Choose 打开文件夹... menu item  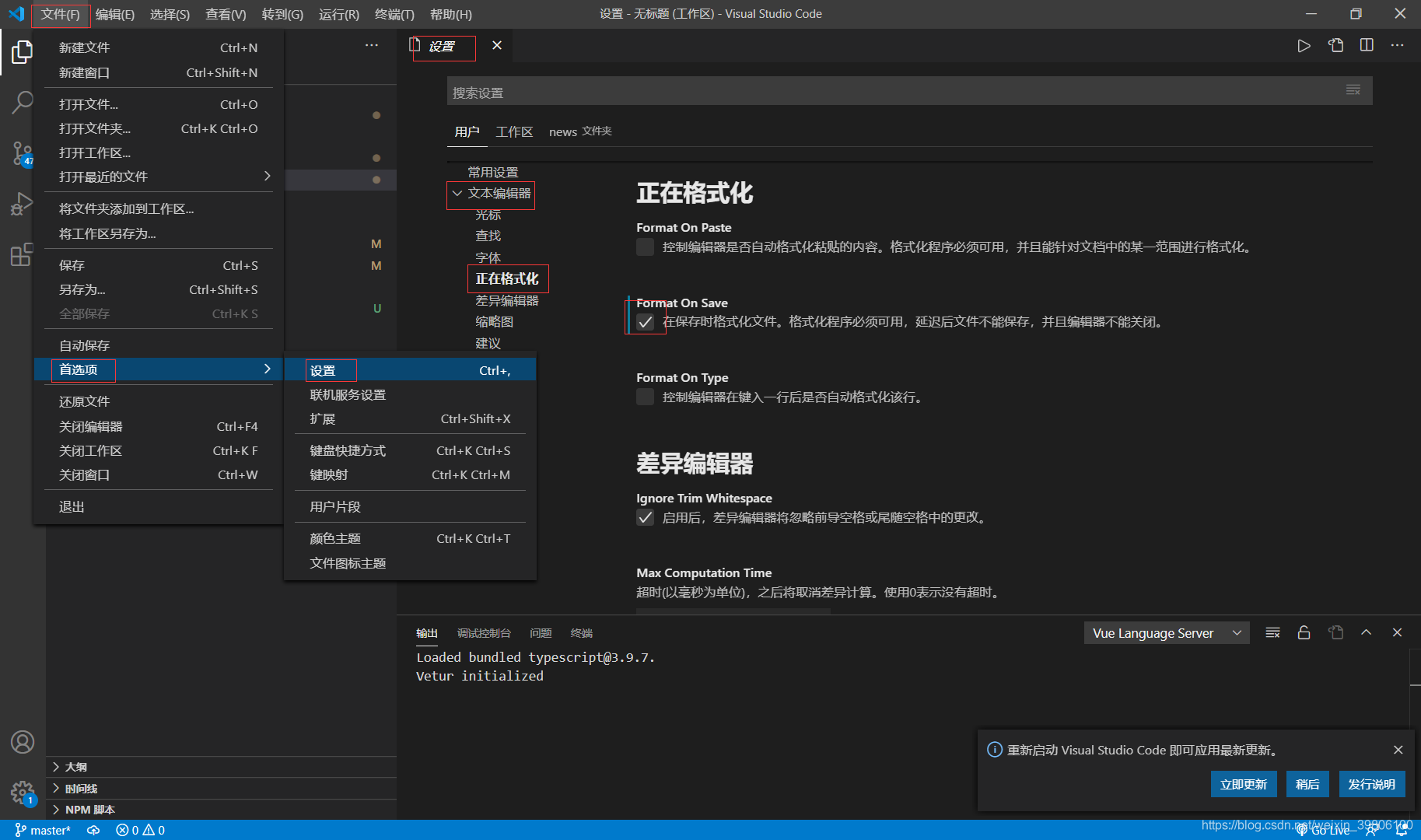coord(159,128)
